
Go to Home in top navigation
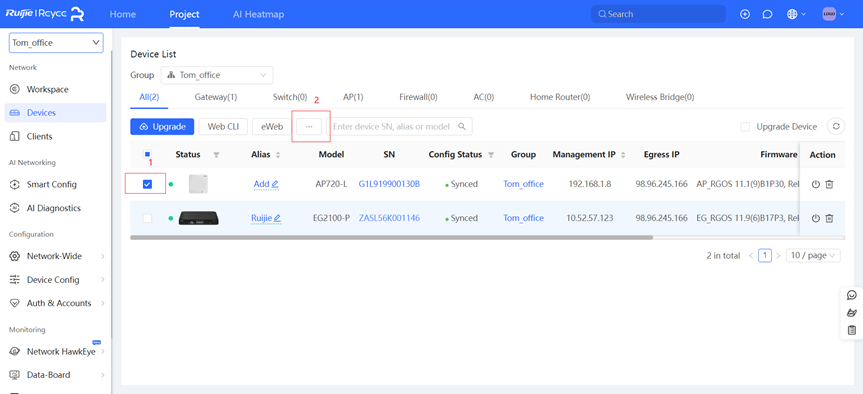[123, 14]
